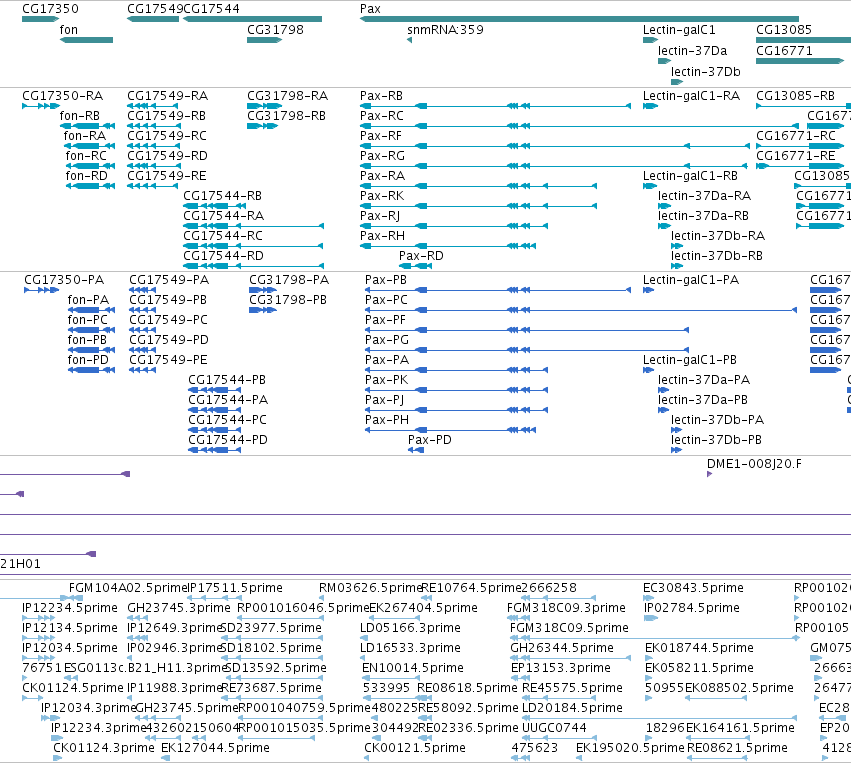Select the Pax-RC transcript label
The height and width of the screenshot is (763, 851).
[382, 116]
